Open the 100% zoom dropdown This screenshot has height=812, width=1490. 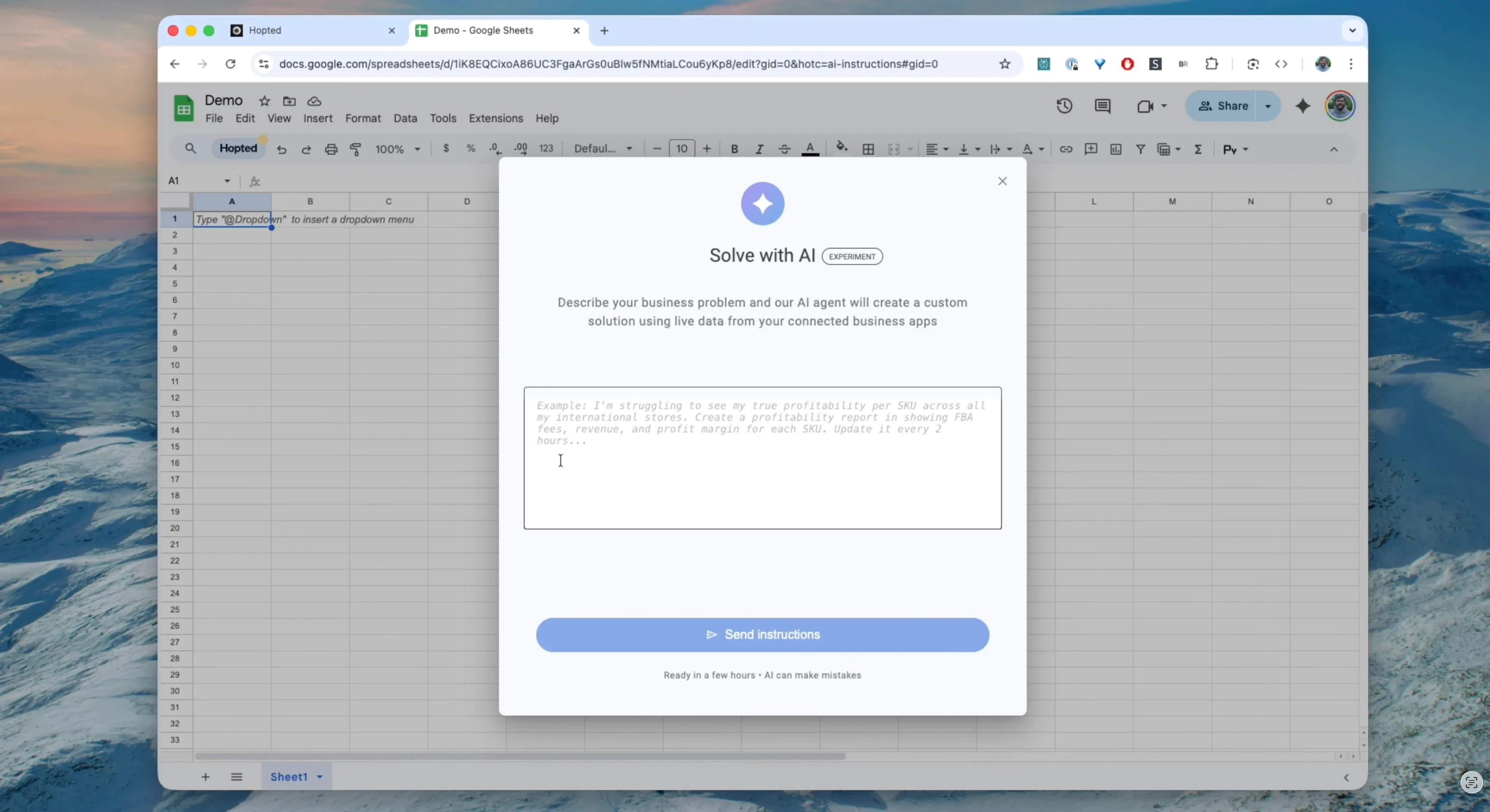click(x=398, y=149)
